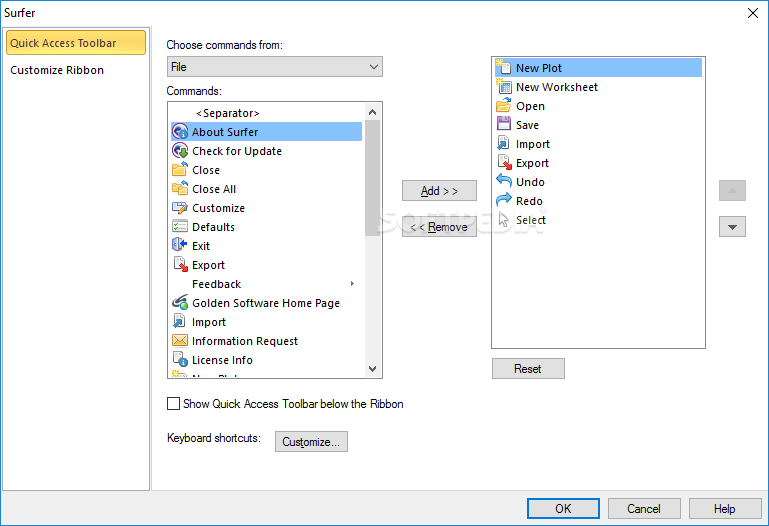Screen dimensions: 769x526
Task: Click the Customize command icon
Action: point(180,207)
